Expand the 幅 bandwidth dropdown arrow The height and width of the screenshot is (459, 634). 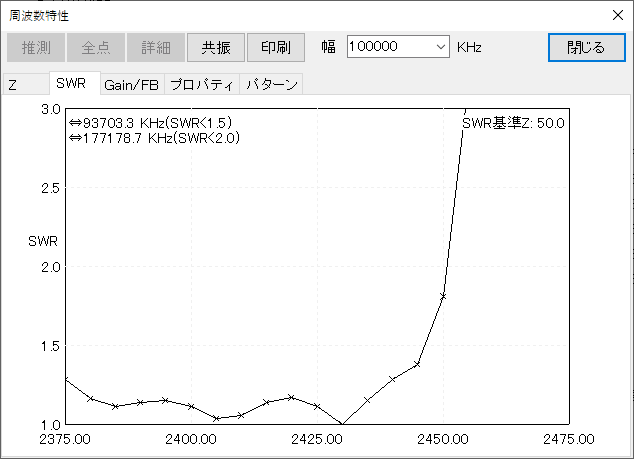click(x=441, y=47)
